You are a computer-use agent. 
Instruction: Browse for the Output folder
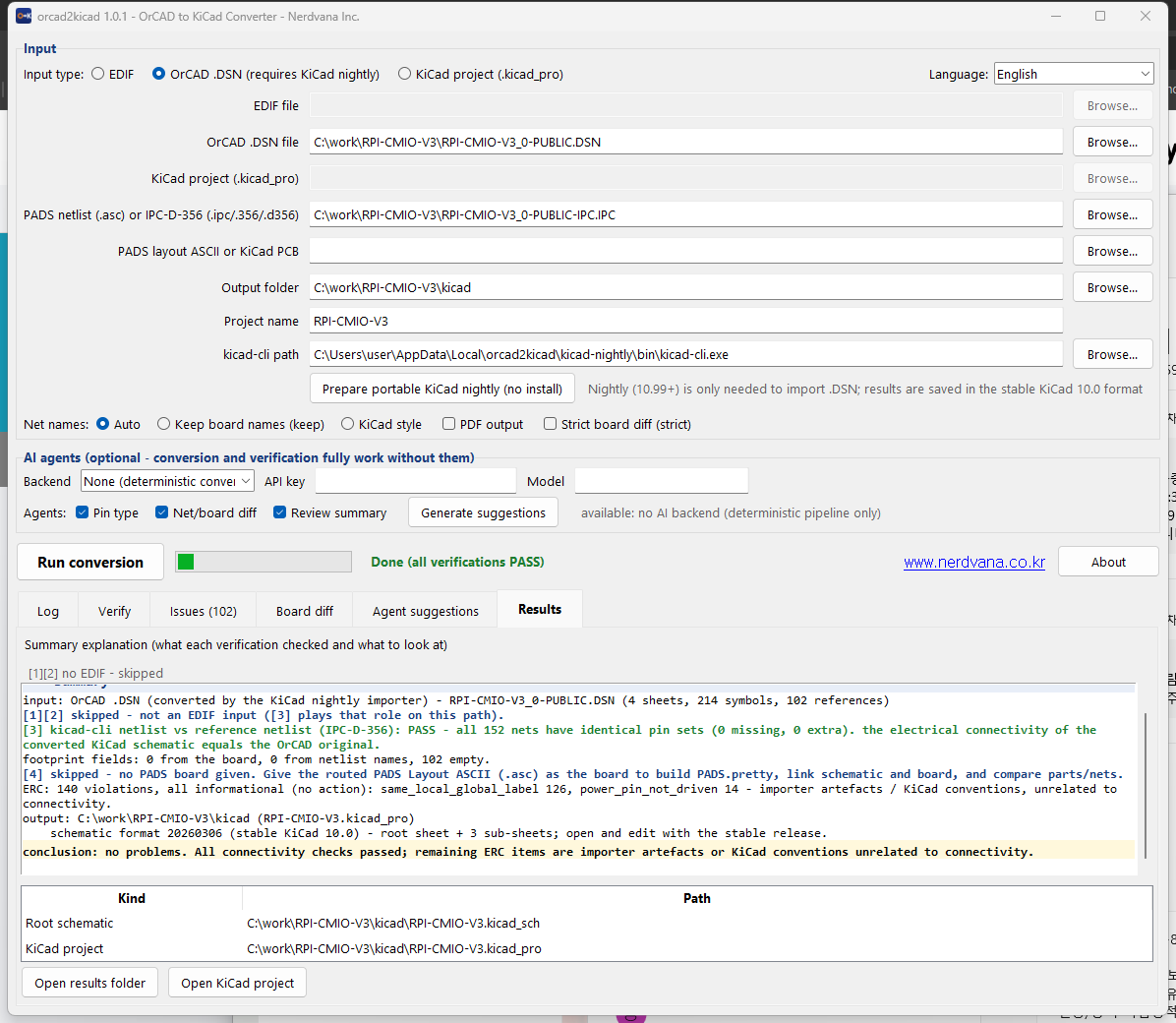coord(1112,287)
